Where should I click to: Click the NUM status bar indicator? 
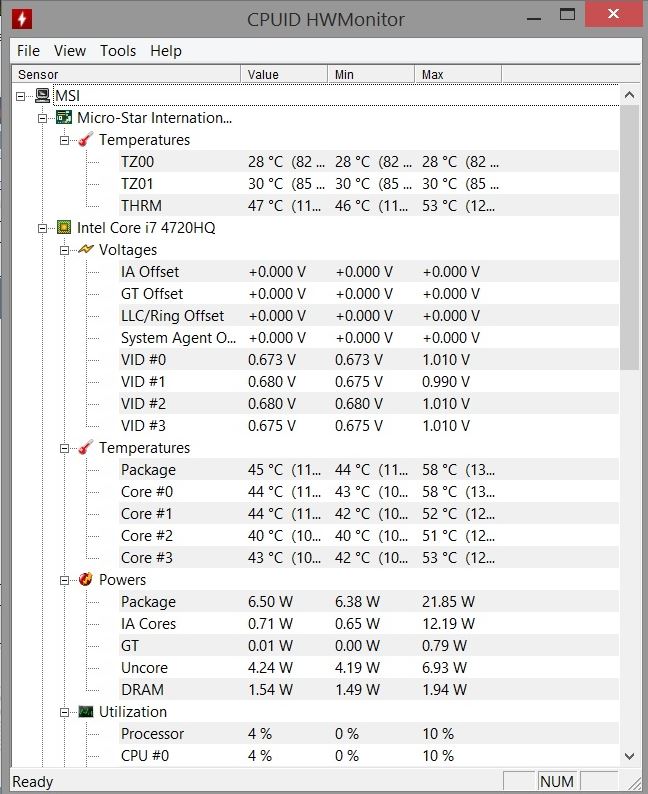(x=557, y=781)
